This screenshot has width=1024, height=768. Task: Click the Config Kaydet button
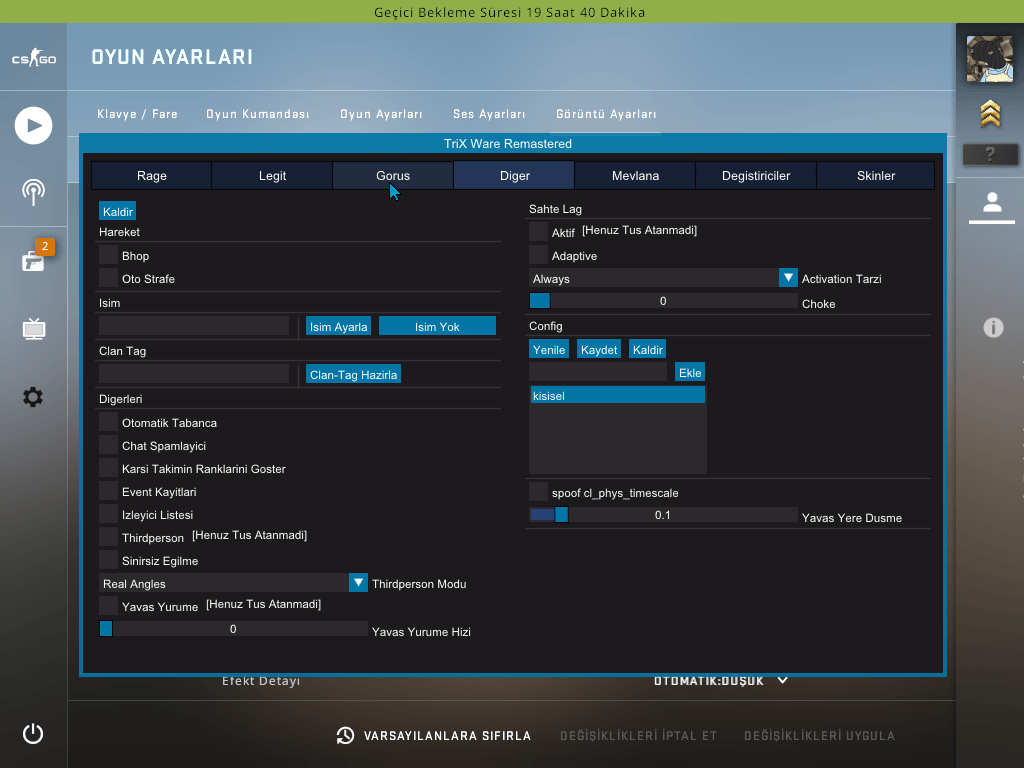pyautogui.click(x=599, y=349)
